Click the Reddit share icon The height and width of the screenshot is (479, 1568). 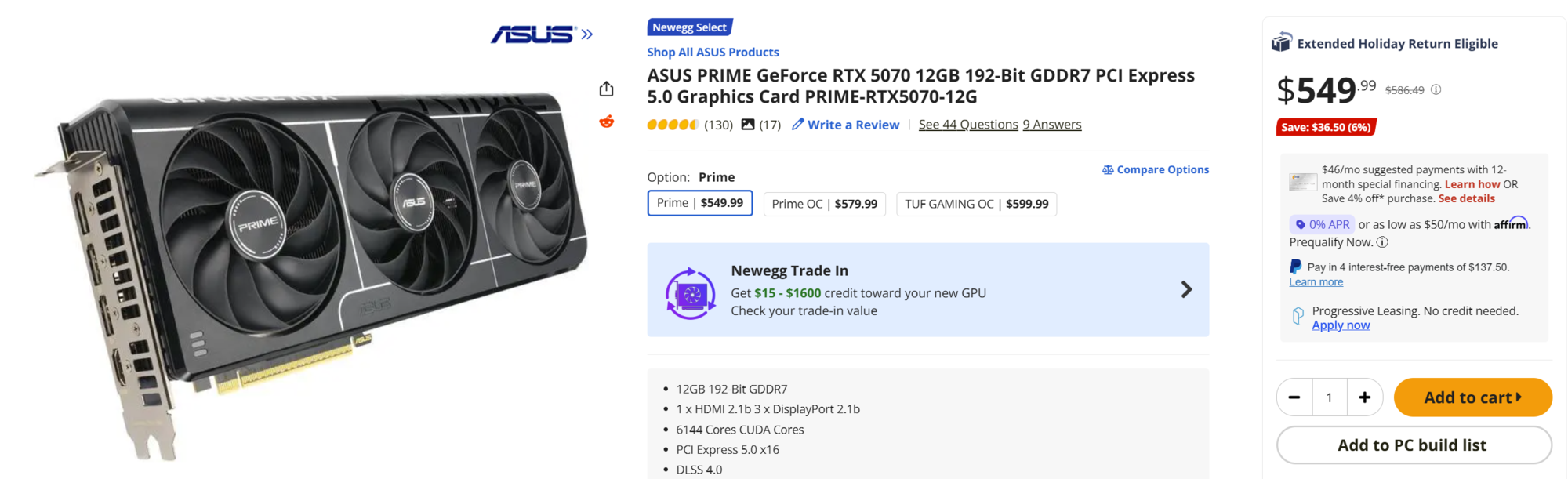(x=606, y=122)
